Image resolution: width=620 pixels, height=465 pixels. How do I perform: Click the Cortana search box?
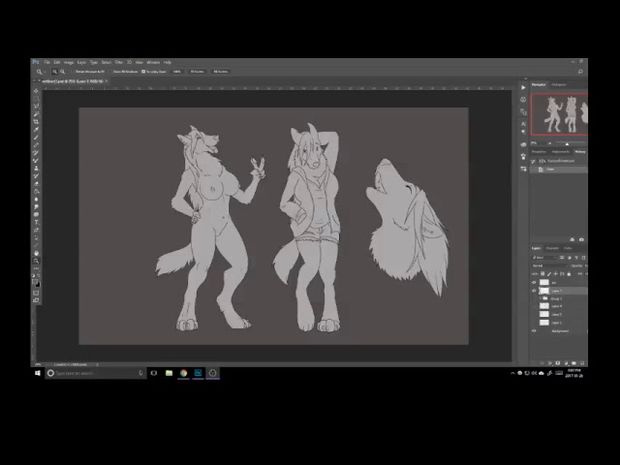(x=95, y=373)
